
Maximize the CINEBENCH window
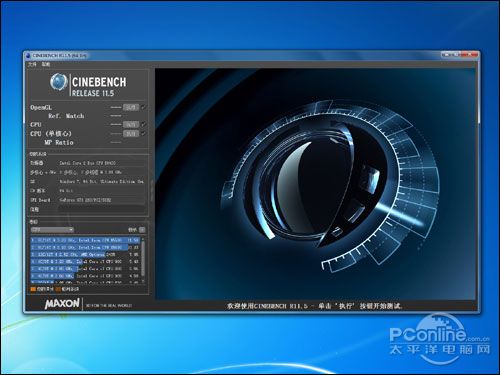457,54
